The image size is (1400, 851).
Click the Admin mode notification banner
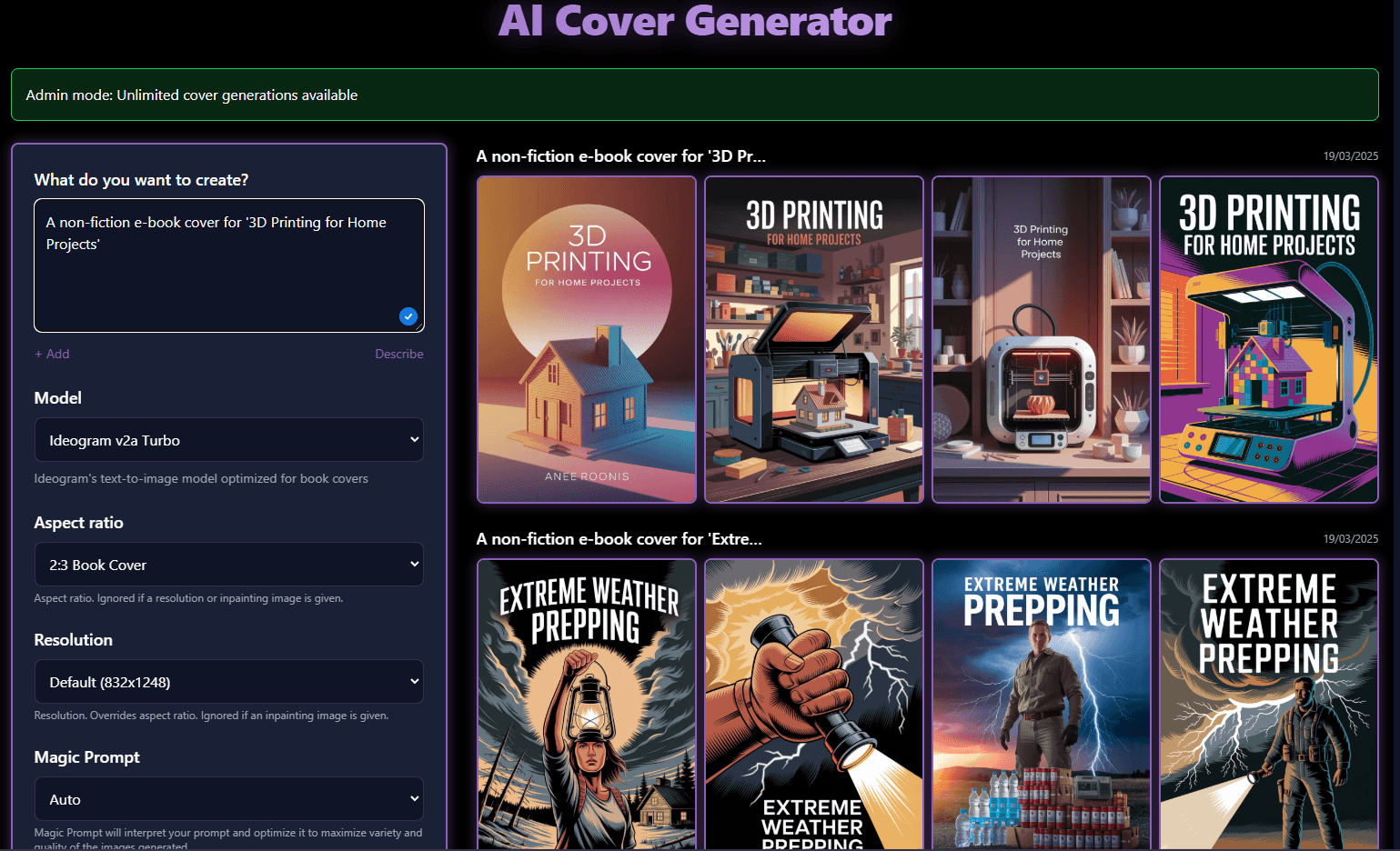[693, 95]
